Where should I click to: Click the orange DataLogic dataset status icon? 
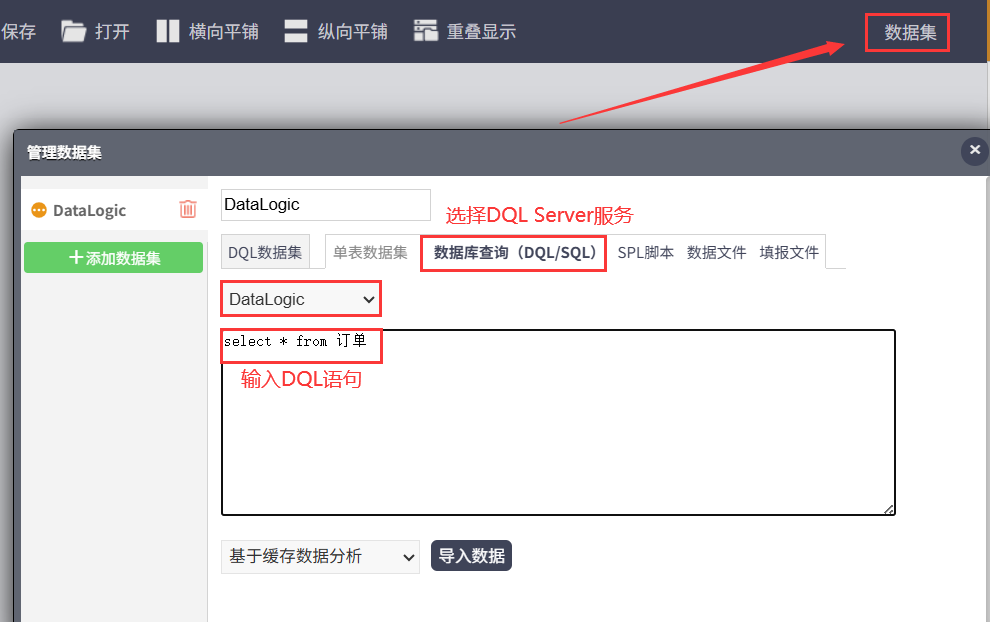tap(39, 210)
